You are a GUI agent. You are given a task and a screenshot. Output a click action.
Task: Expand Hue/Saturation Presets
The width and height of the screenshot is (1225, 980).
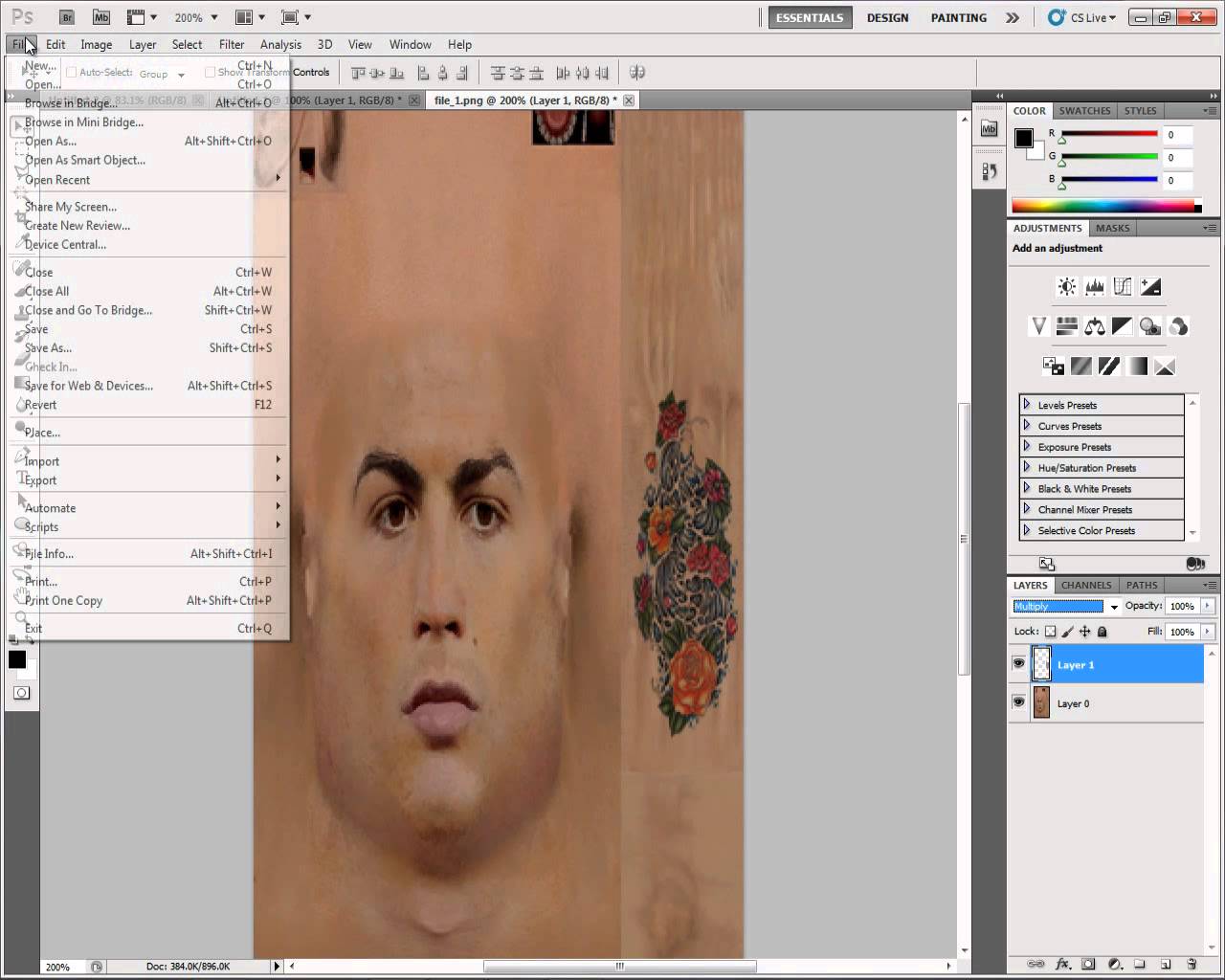pos(1027,467)
